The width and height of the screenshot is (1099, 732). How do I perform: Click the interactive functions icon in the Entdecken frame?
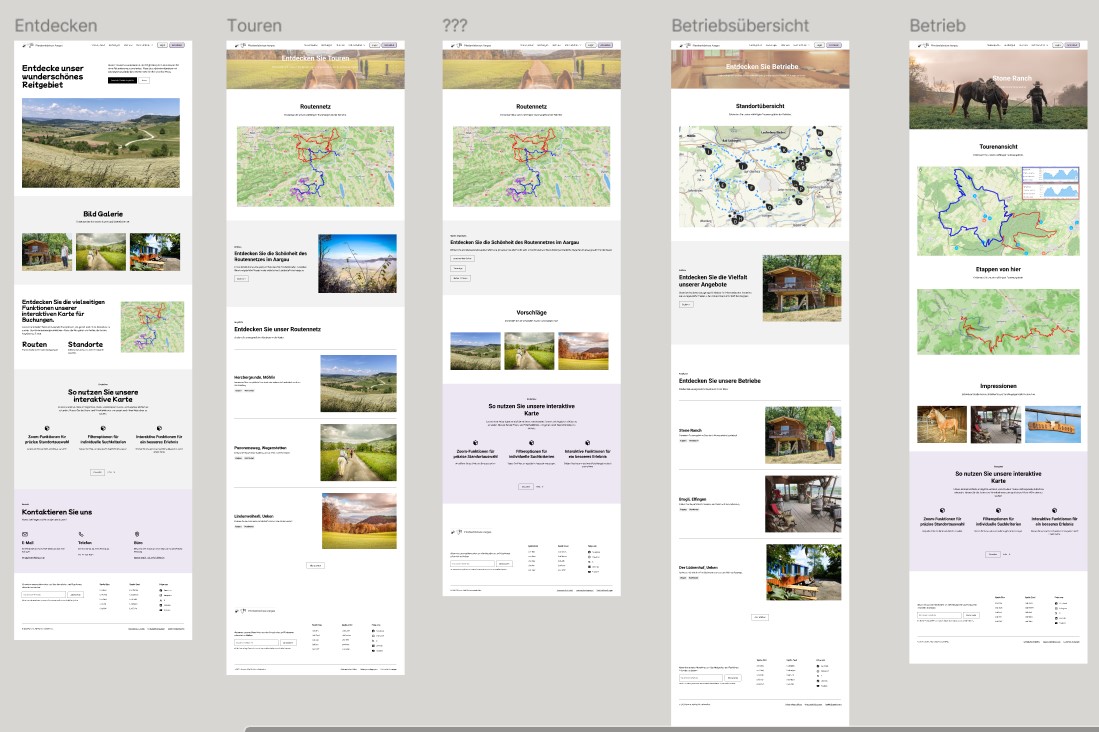coord(158,428)
